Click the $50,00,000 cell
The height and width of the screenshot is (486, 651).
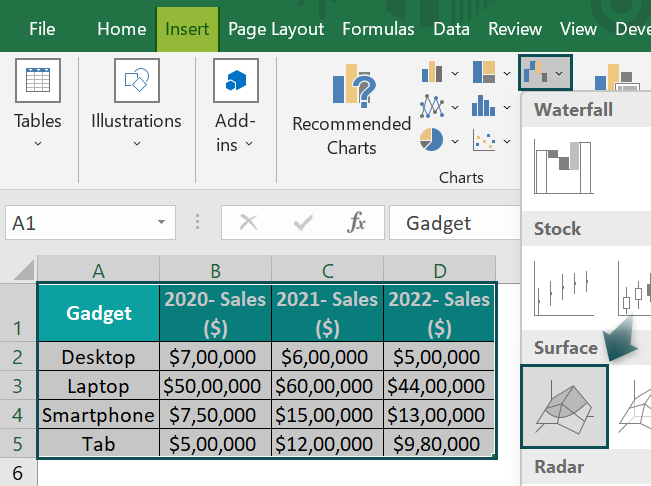[215, 386]
